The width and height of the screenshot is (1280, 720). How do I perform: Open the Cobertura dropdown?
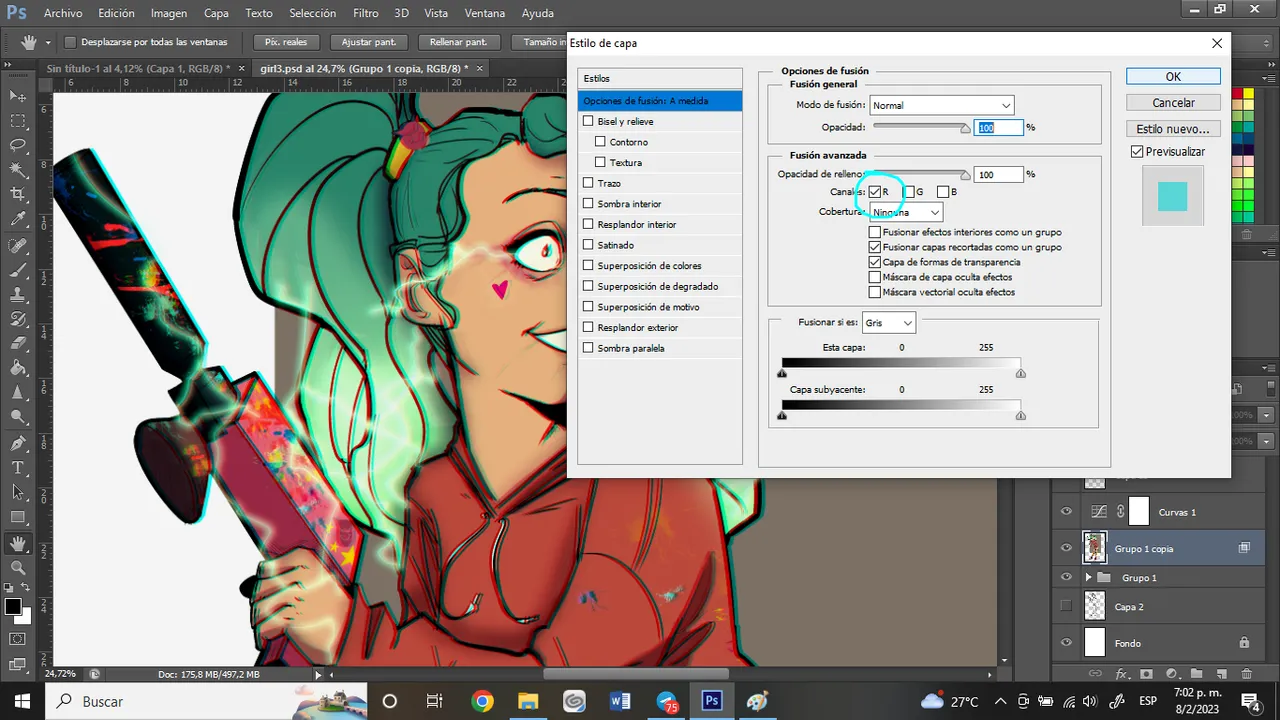[x=906, y=212]
